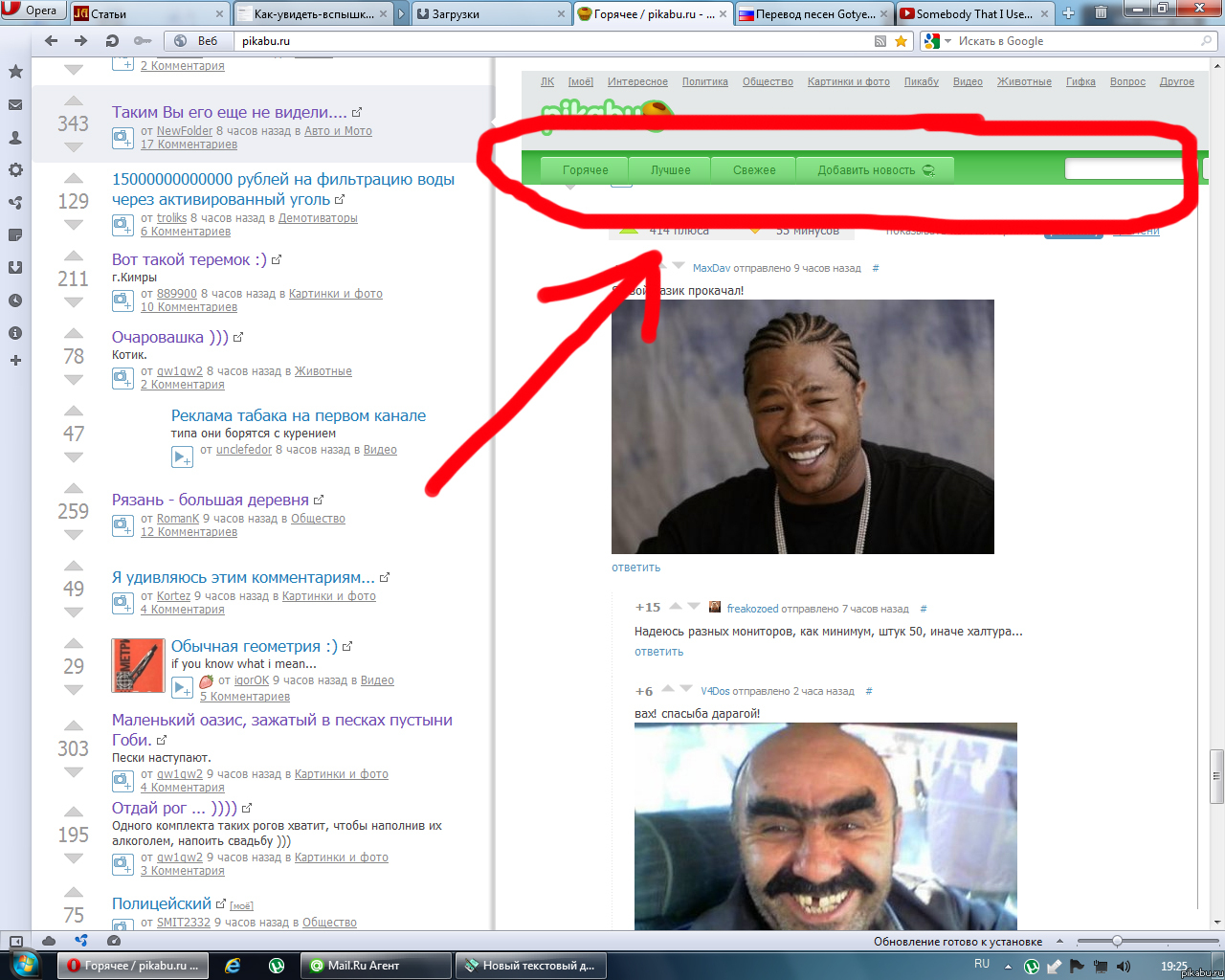Upvote the post rated 343
Screen dimensions: 1225x980
[73, 101]
